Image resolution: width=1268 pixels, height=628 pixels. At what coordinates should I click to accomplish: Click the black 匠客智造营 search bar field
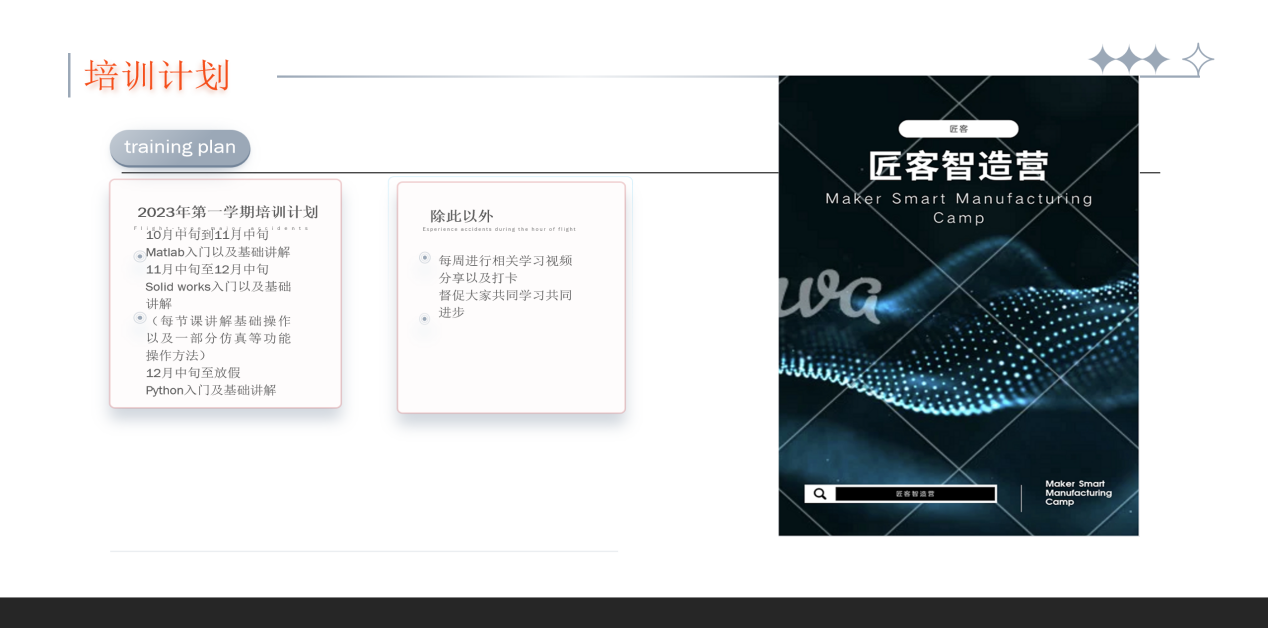tap(915, 494)
